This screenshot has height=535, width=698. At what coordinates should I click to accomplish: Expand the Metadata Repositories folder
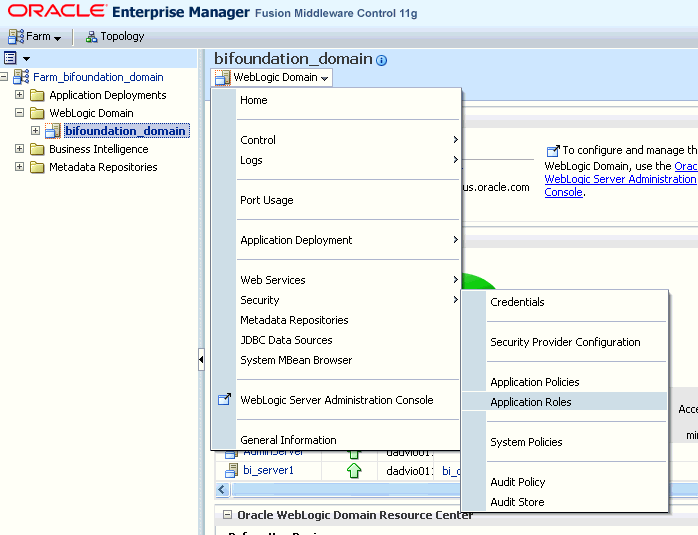click(20, 167)
